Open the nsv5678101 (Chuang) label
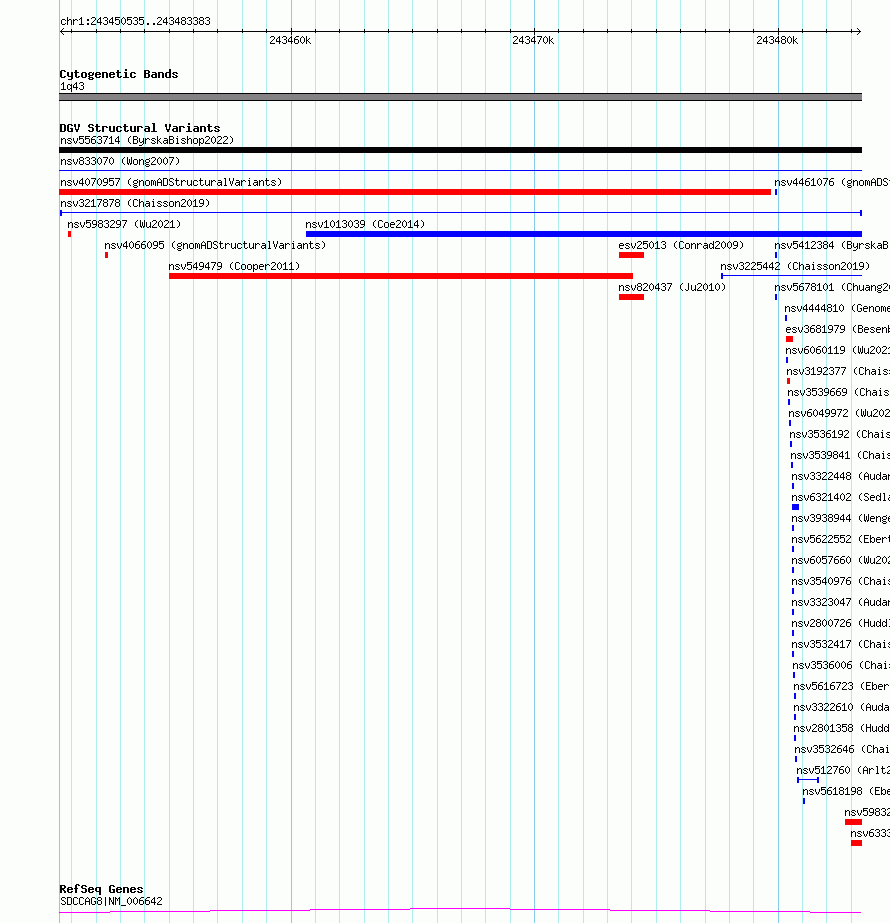The height and width of the screenshot is (923, 890). (832, 287)
